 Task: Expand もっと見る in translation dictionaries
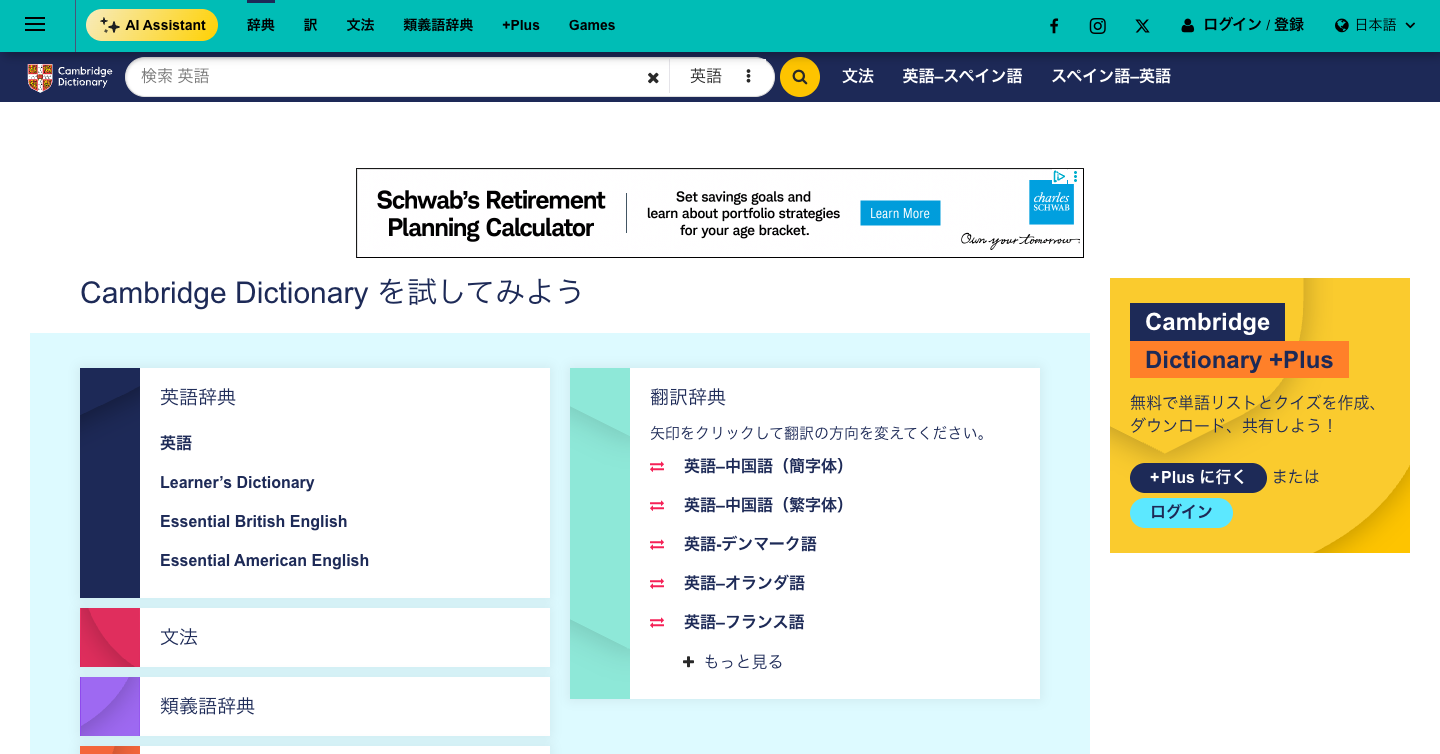click(733, 661)
